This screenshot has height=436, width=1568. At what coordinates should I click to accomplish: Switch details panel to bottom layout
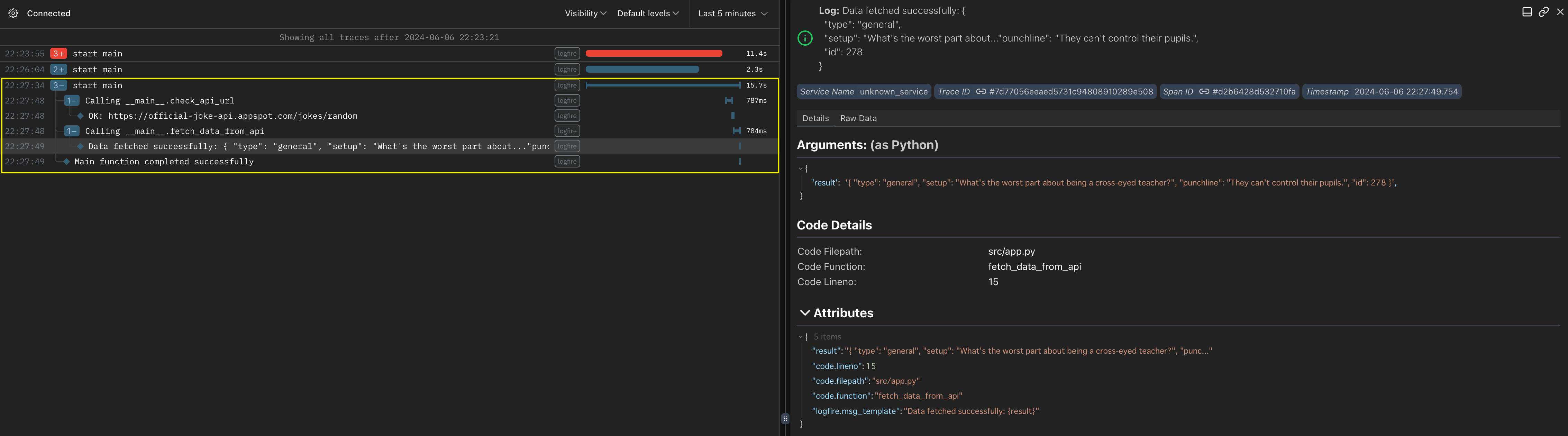click(1526, 11)
